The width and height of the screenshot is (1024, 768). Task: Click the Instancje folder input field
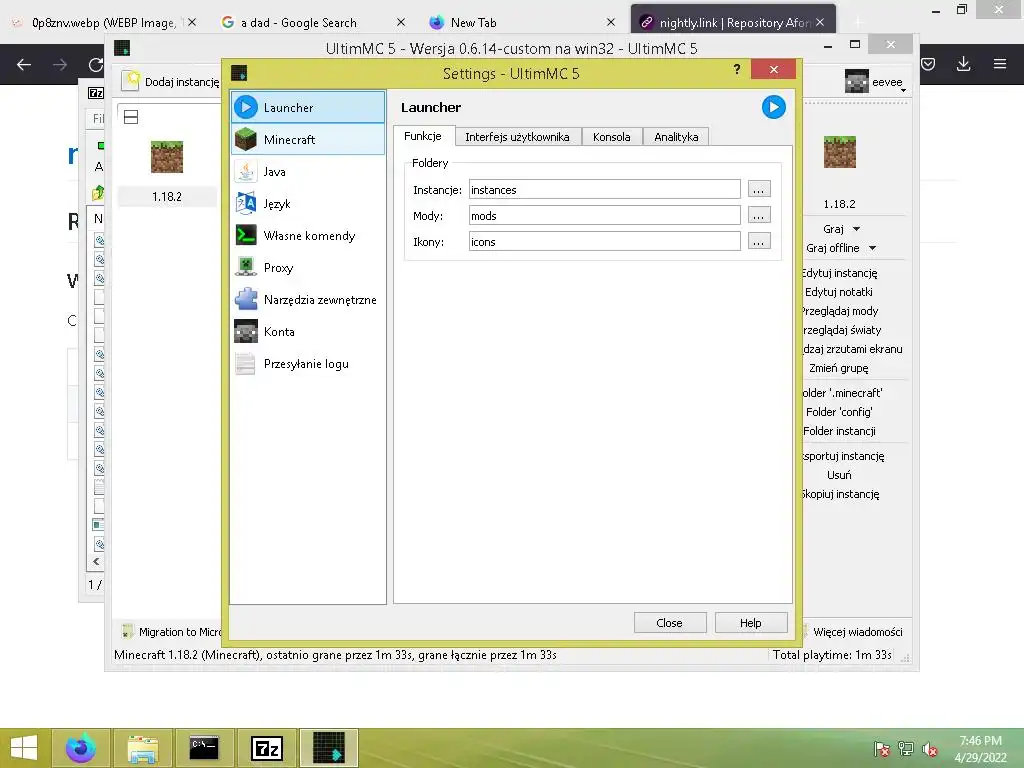pos(604,189)
